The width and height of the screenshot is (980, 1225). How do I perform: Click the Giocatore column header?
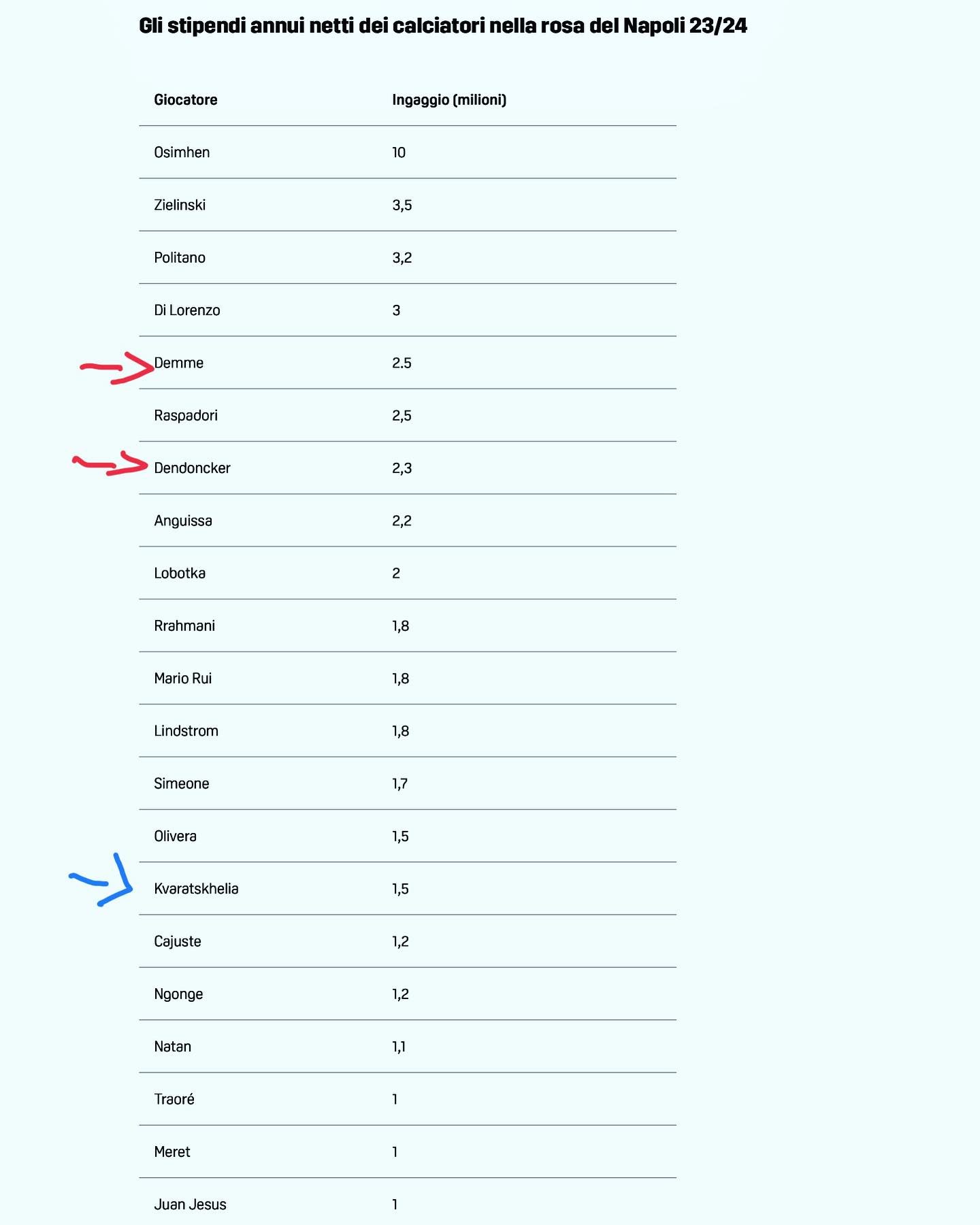186,100
